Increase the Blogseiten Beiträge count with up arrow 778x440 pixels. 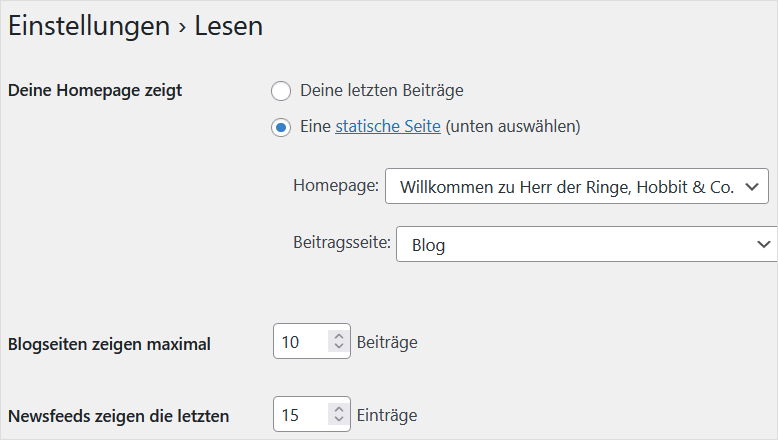tap(339, 336)
